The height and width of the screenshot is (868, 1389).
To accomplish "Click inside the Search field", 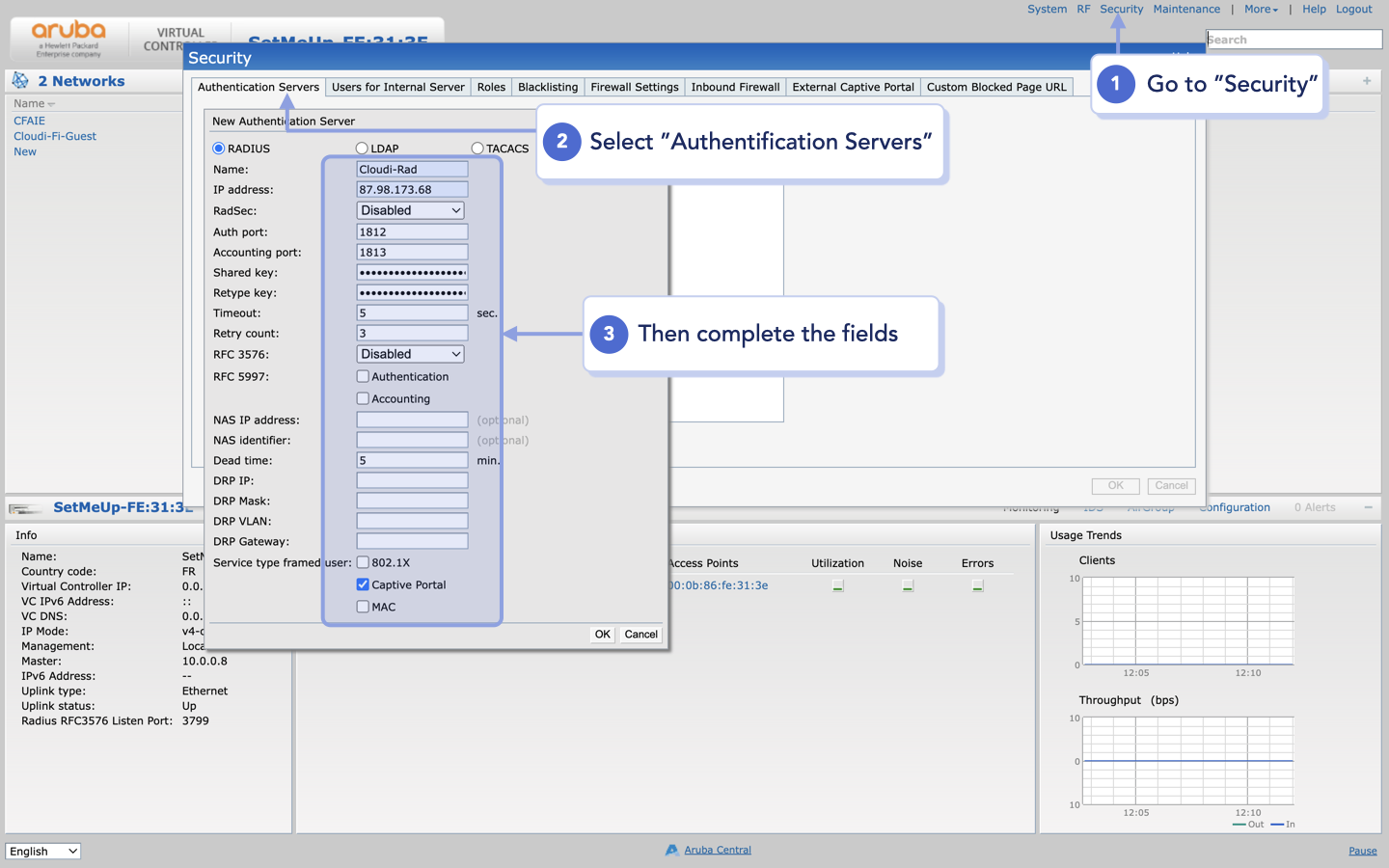I will tap(1293, 39).
